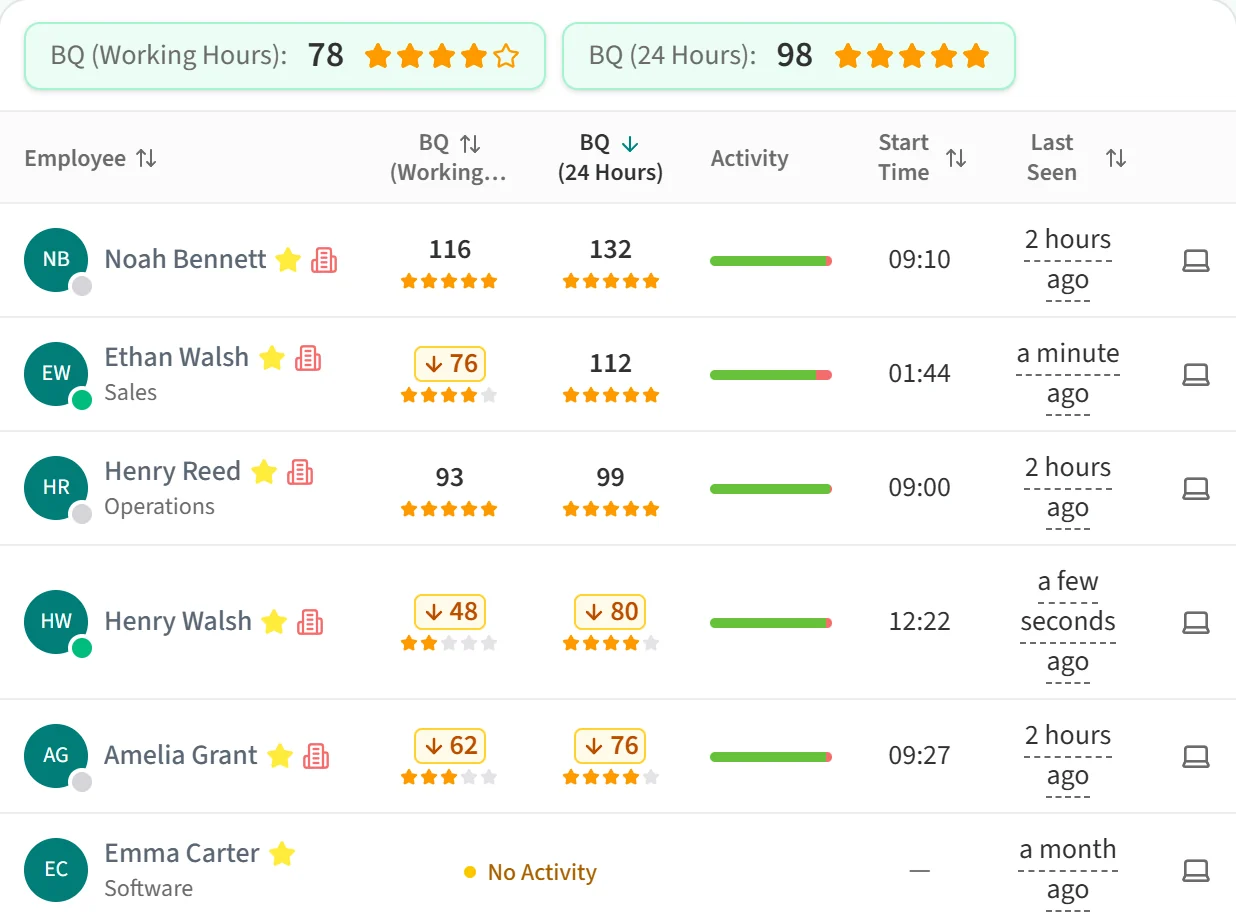Viewport: 1236px width, 920px height.
Task: Toggle the favorite star beside Noah Bennett
Action: pyautogui.click(x=288, y=260)
